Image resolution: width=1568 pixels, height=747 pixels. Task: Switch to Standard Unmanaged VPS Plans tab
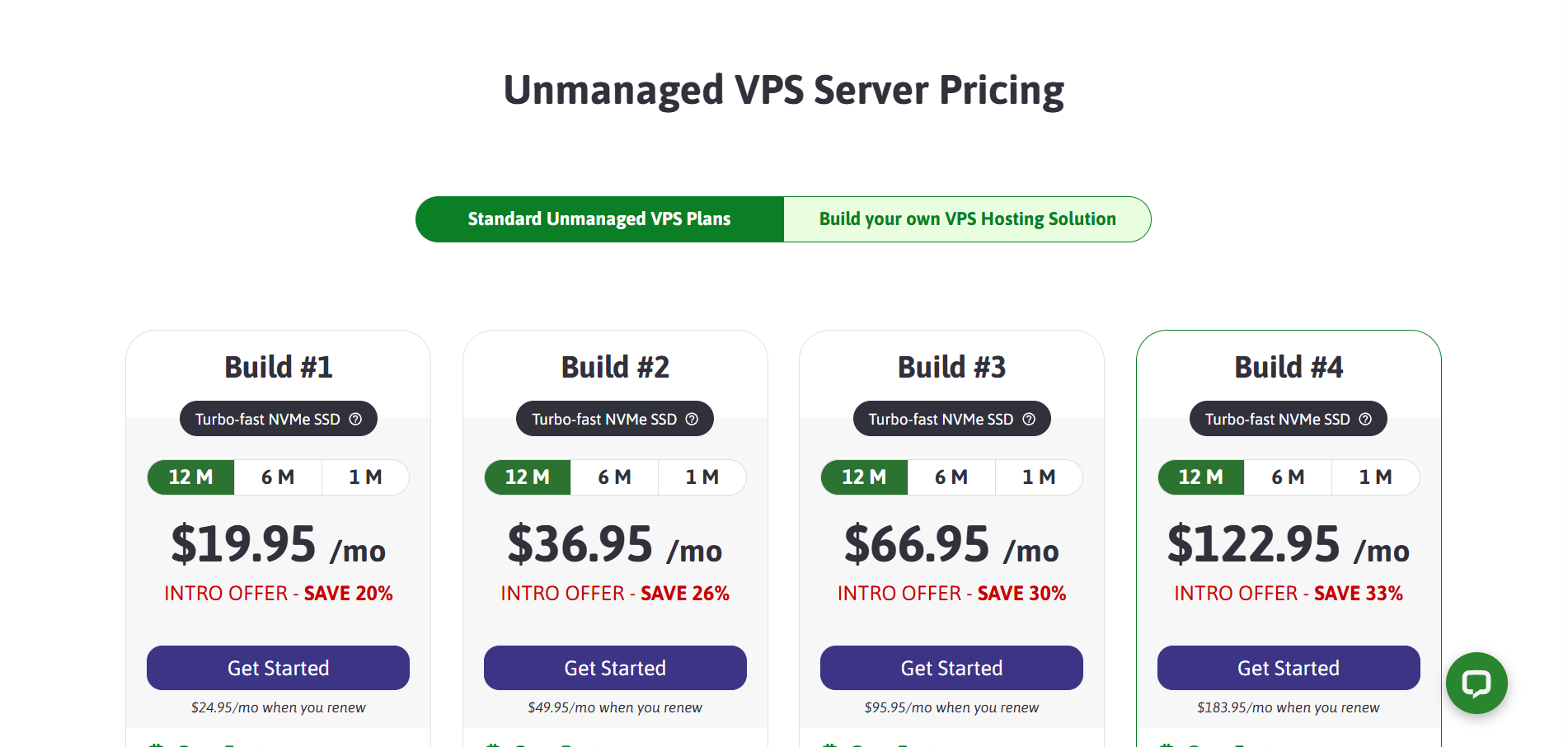[599, 219]
